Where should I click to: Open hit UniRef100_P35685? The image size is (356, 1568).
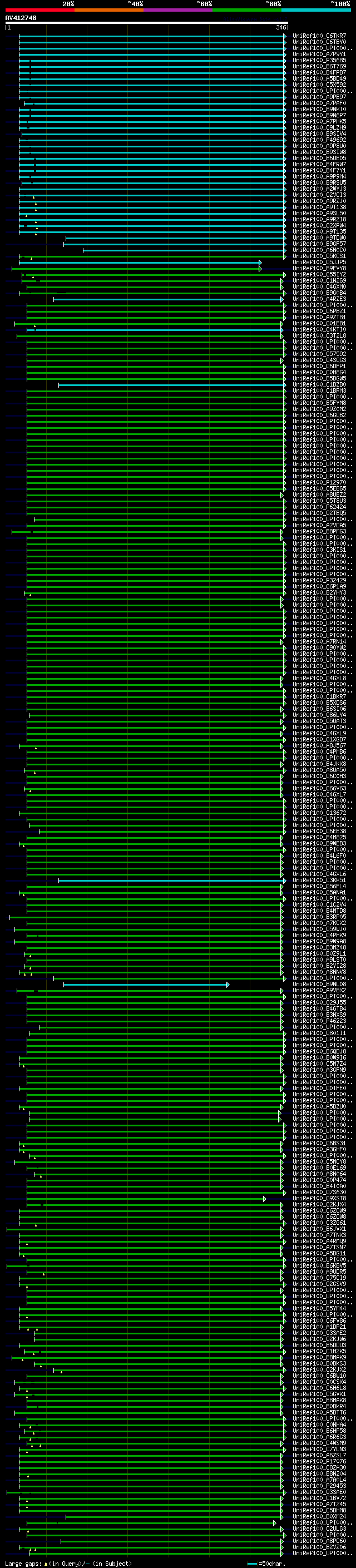319,60
